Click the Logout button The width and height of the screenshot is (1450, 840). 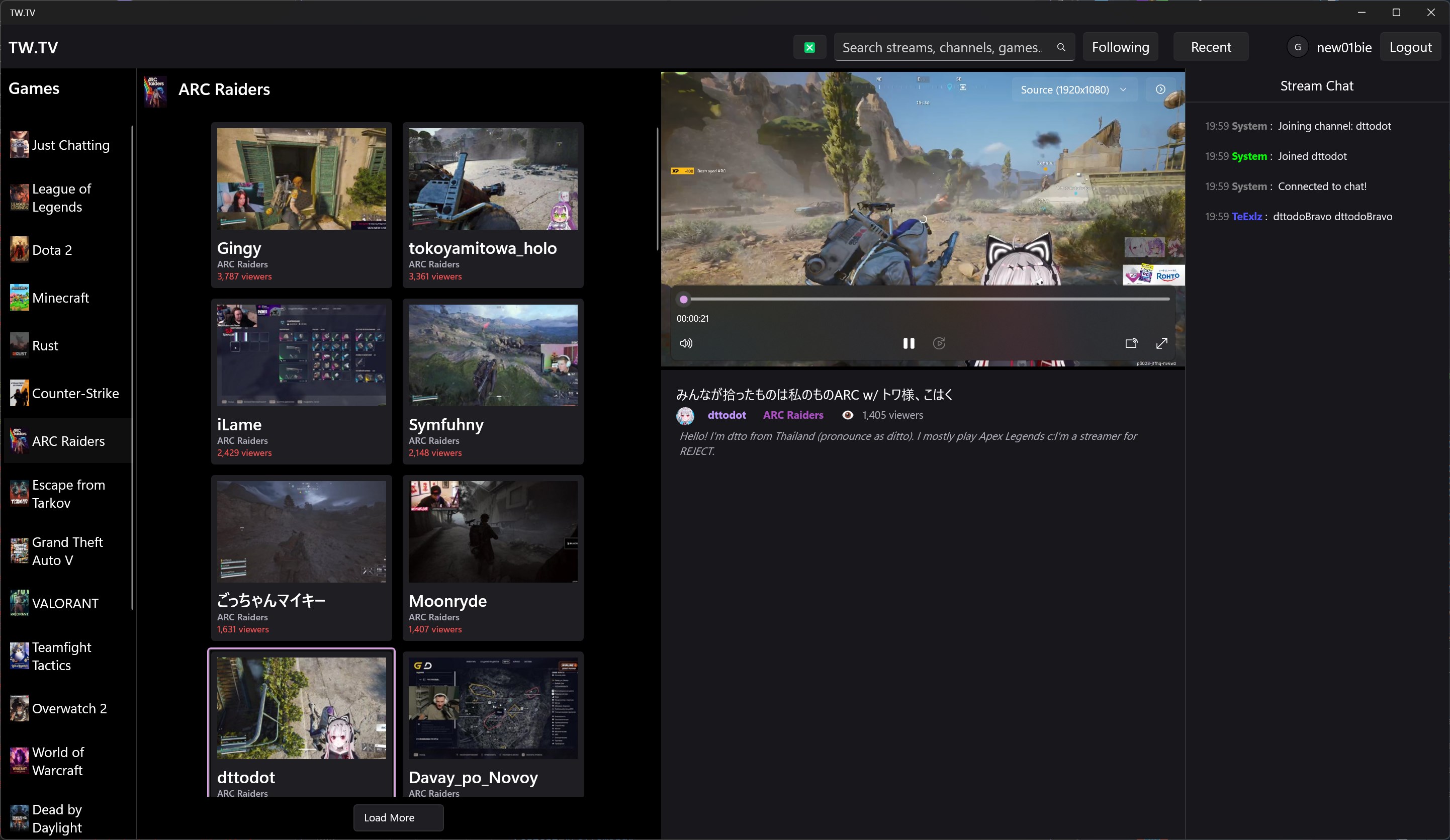pos(1410,47)
